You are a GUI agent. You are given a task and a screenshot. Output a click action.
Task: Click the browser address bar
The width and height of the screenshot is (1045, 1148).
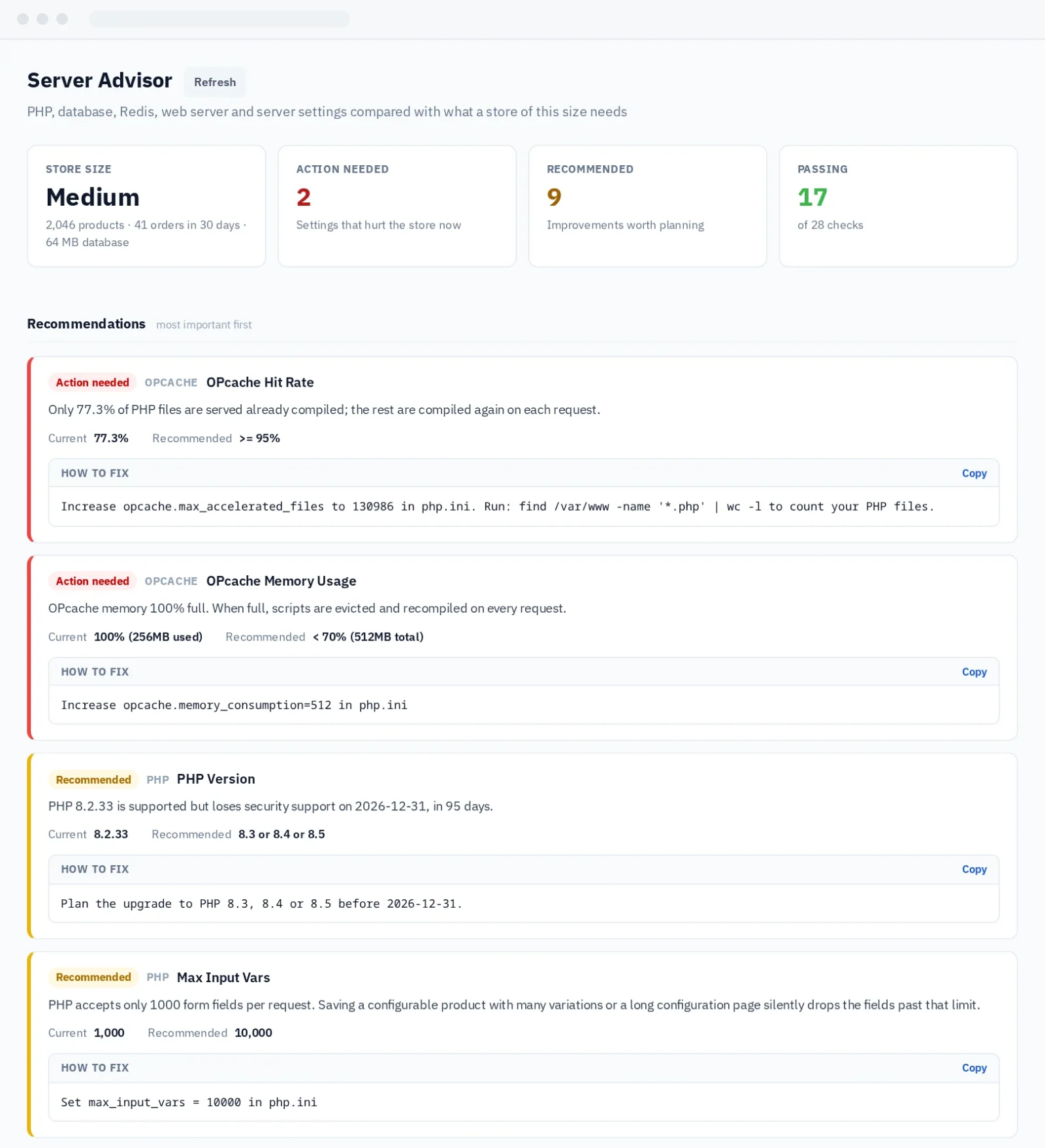click(219, 19)
